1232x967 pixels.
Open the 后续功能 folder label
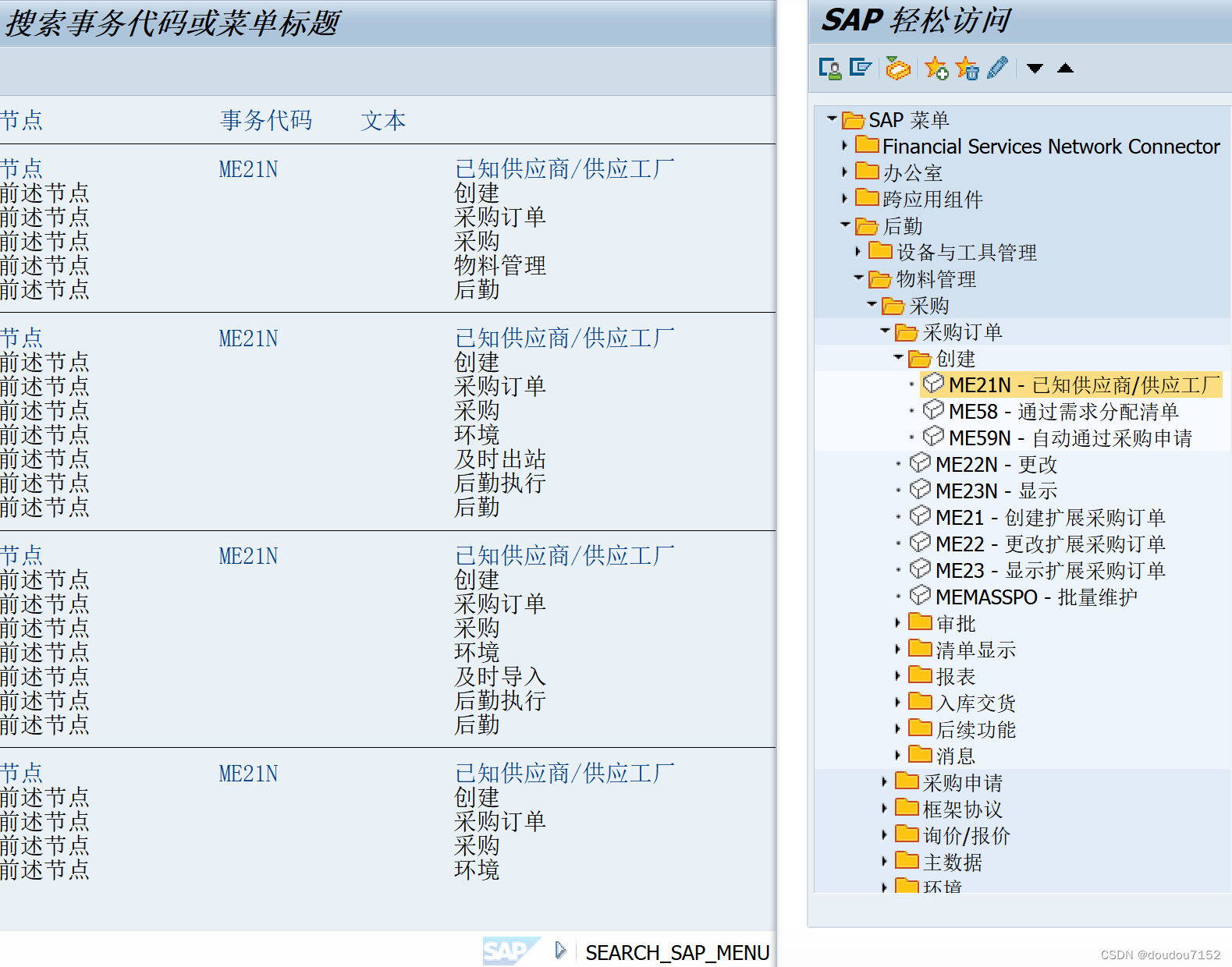[x=976, y=729]
